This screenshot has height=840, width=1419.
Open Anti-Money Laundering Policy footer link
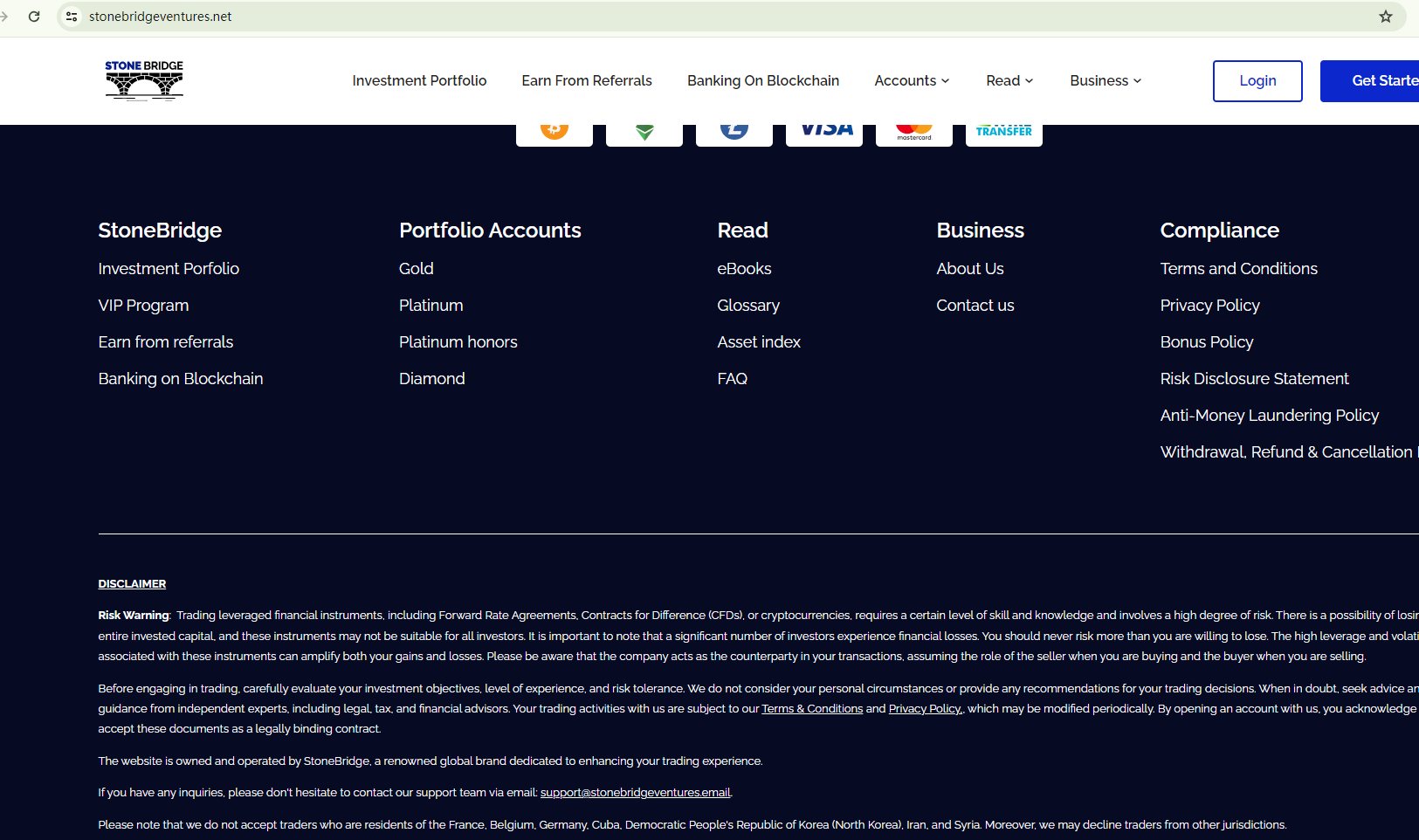[x=1269, y=416]
